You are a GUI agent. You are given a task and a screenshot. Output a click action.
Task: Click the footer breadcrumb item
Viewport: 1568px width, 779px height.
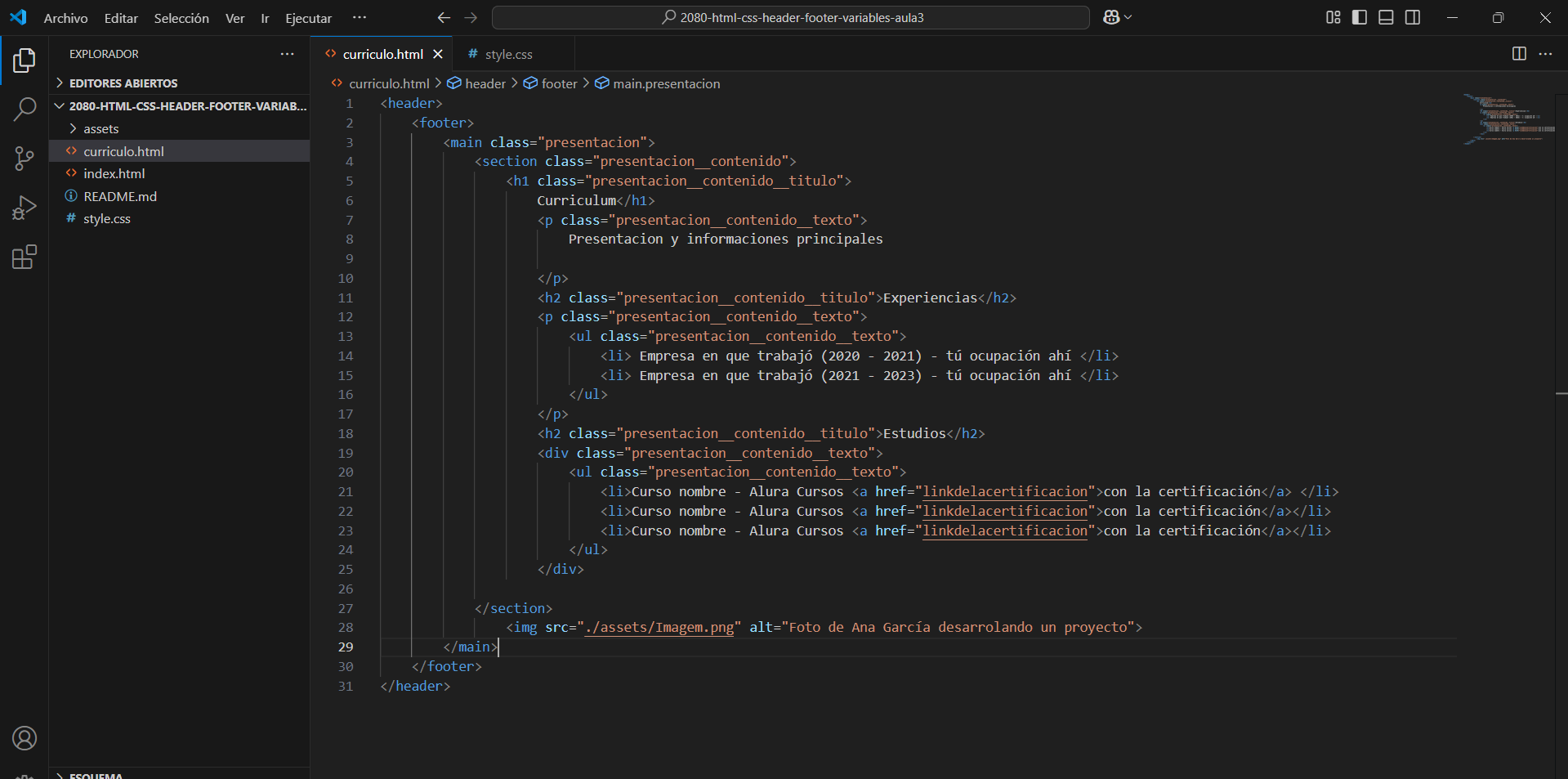pyautogui.click(x=559, y=83)
